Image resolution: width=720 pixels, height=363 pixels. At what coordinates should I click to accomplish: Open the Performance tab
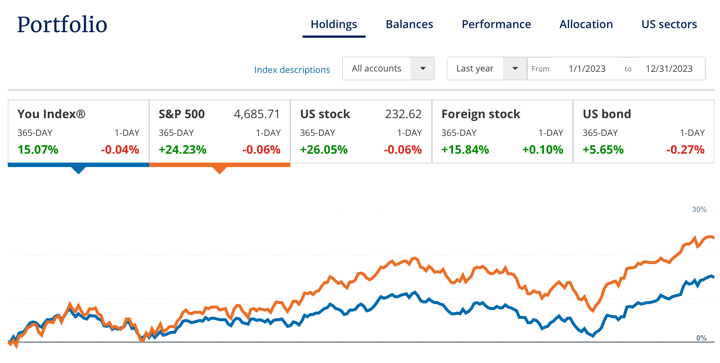(x=496, y=24)
